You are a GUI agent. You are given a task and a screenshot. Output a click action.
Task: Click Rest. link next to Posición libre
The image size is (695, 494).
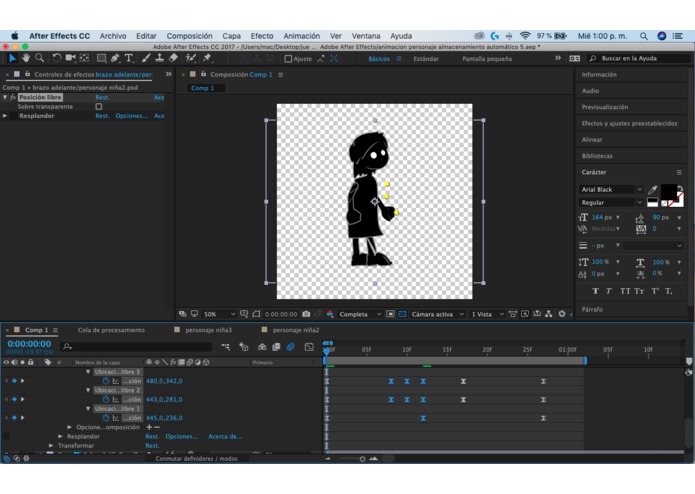click(x=102, y=98)
